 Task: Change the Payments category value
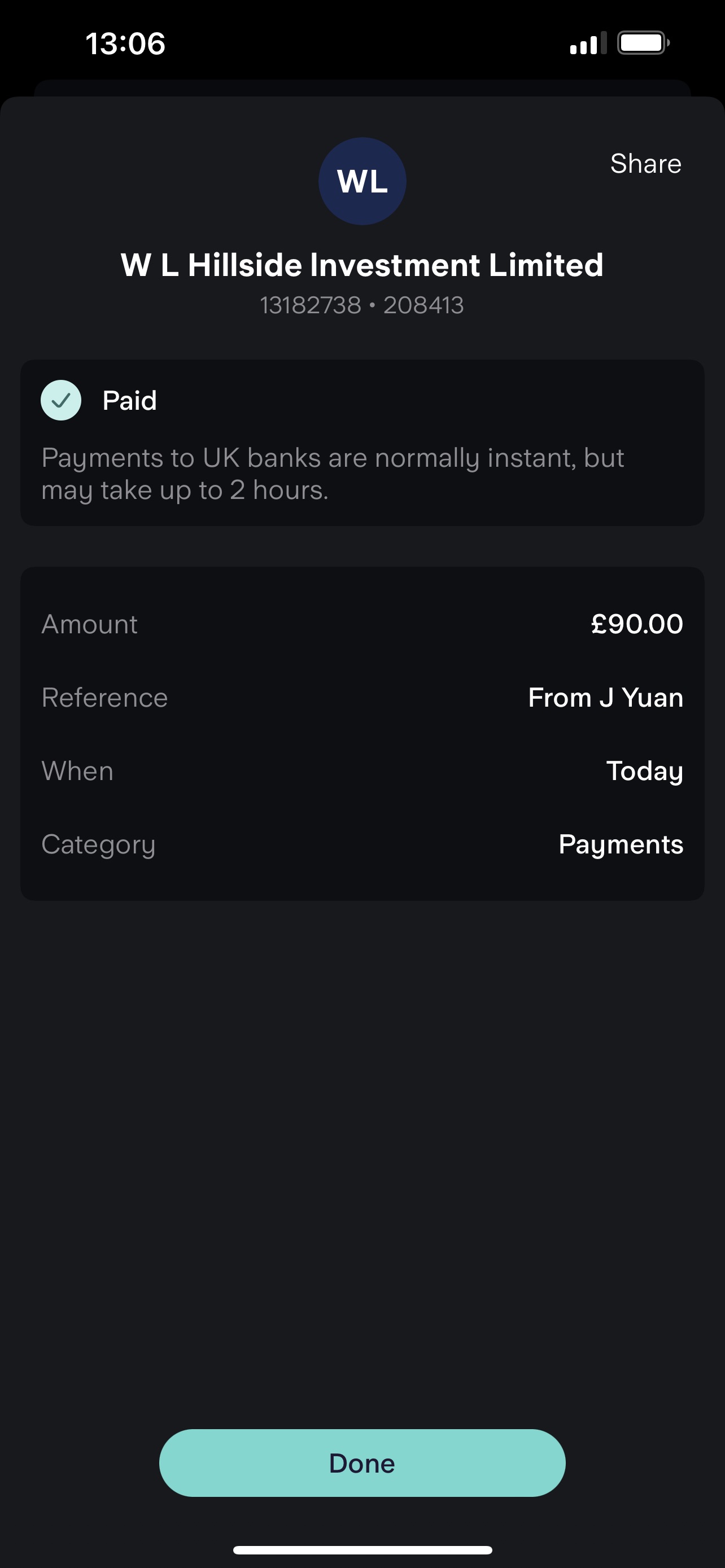click(621, 845)
